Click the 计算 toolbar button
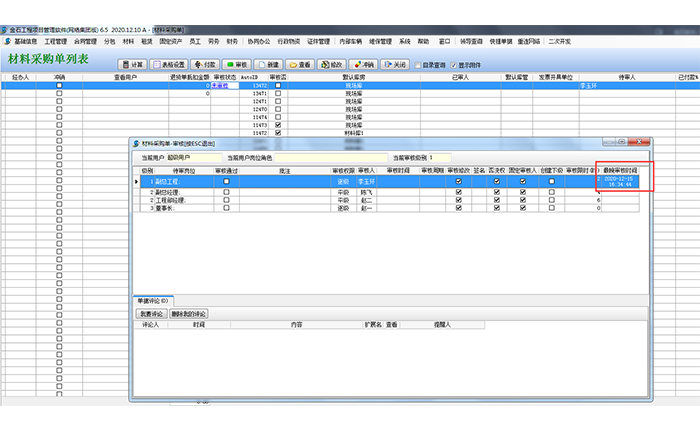 133,64
